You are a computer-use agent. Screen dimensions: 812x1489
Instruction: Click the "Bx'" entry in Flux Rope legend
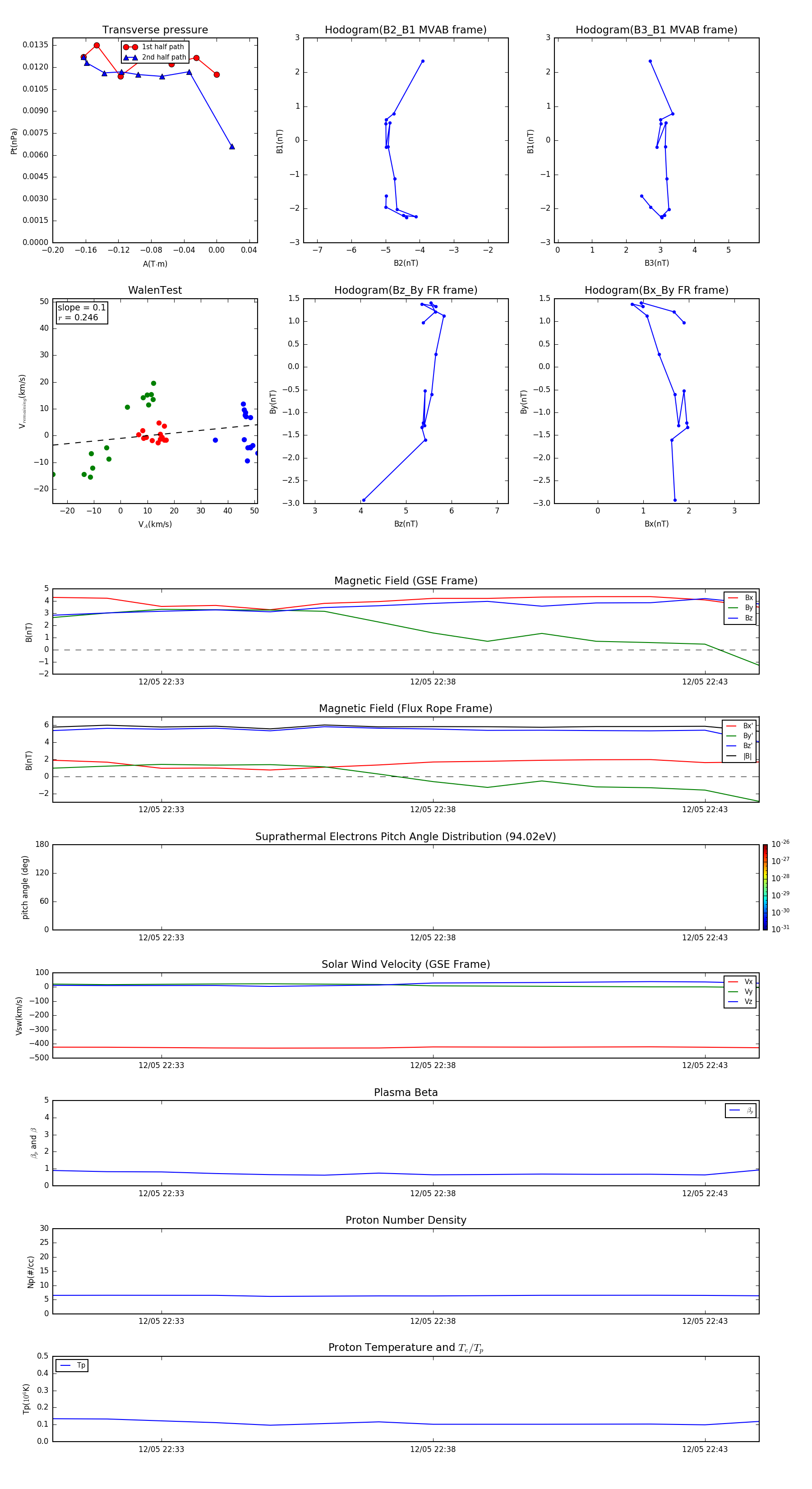[x=740, y=726]
